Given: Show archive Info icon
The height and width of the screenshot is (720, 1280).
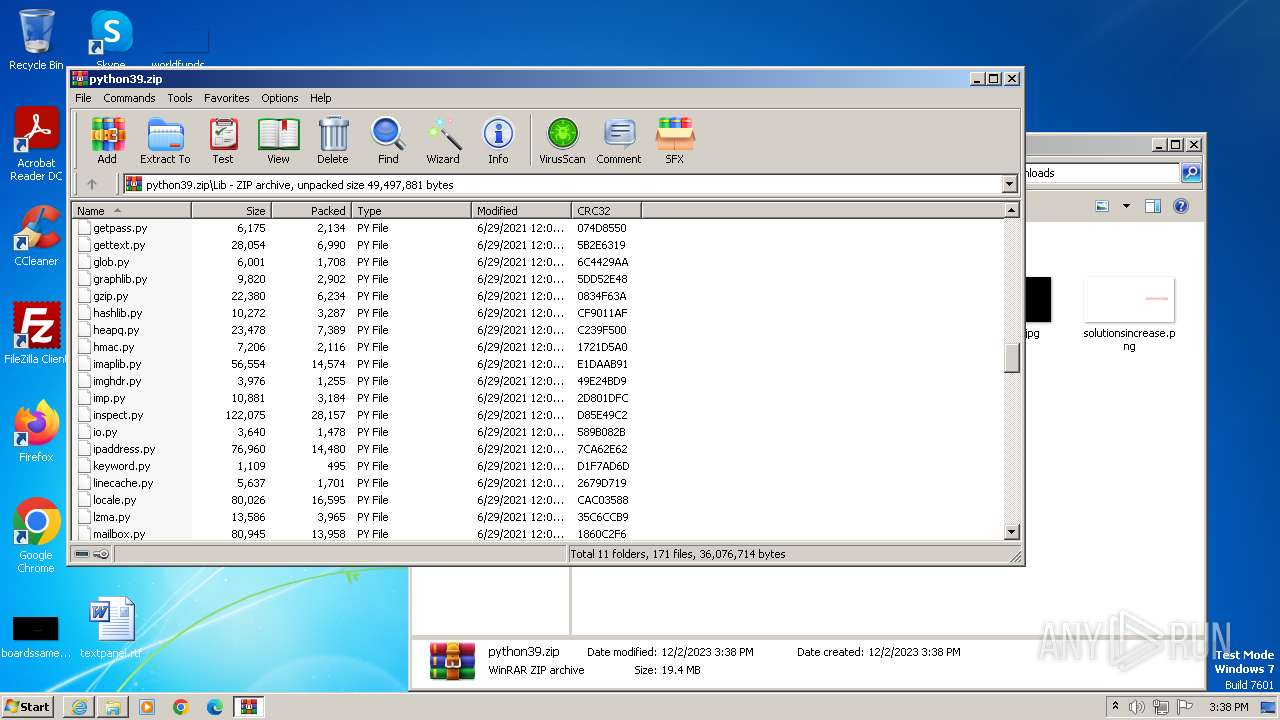Looking at the screenshot, I should 498,141.
